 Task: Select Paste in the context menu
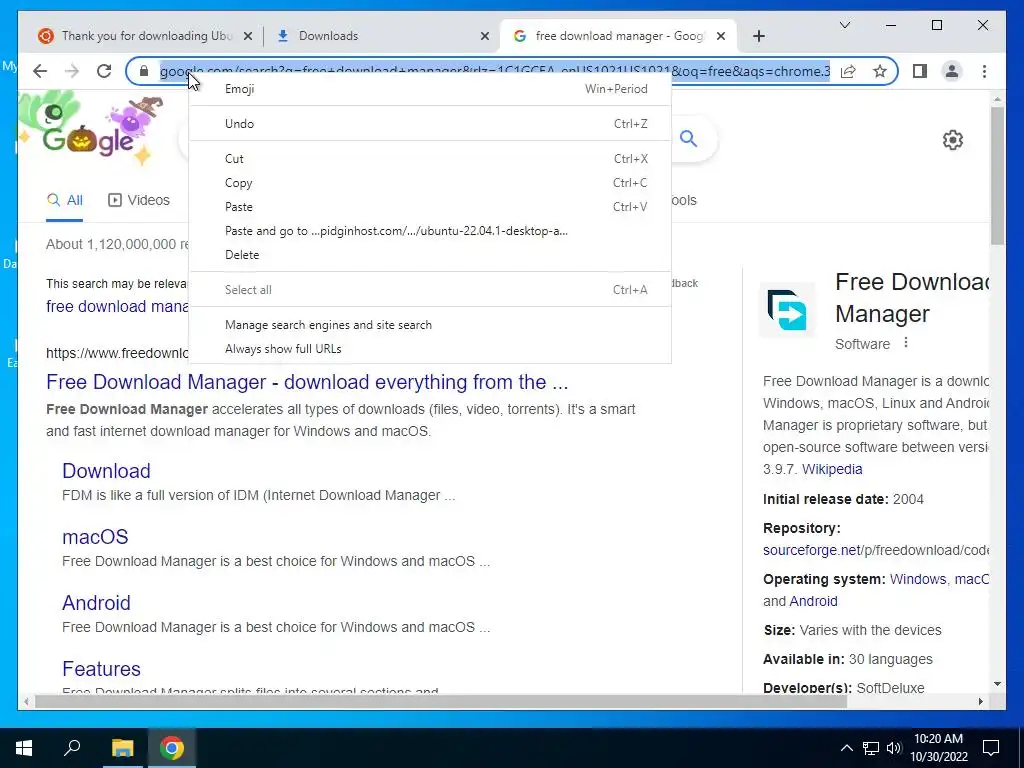pos(430,207)
